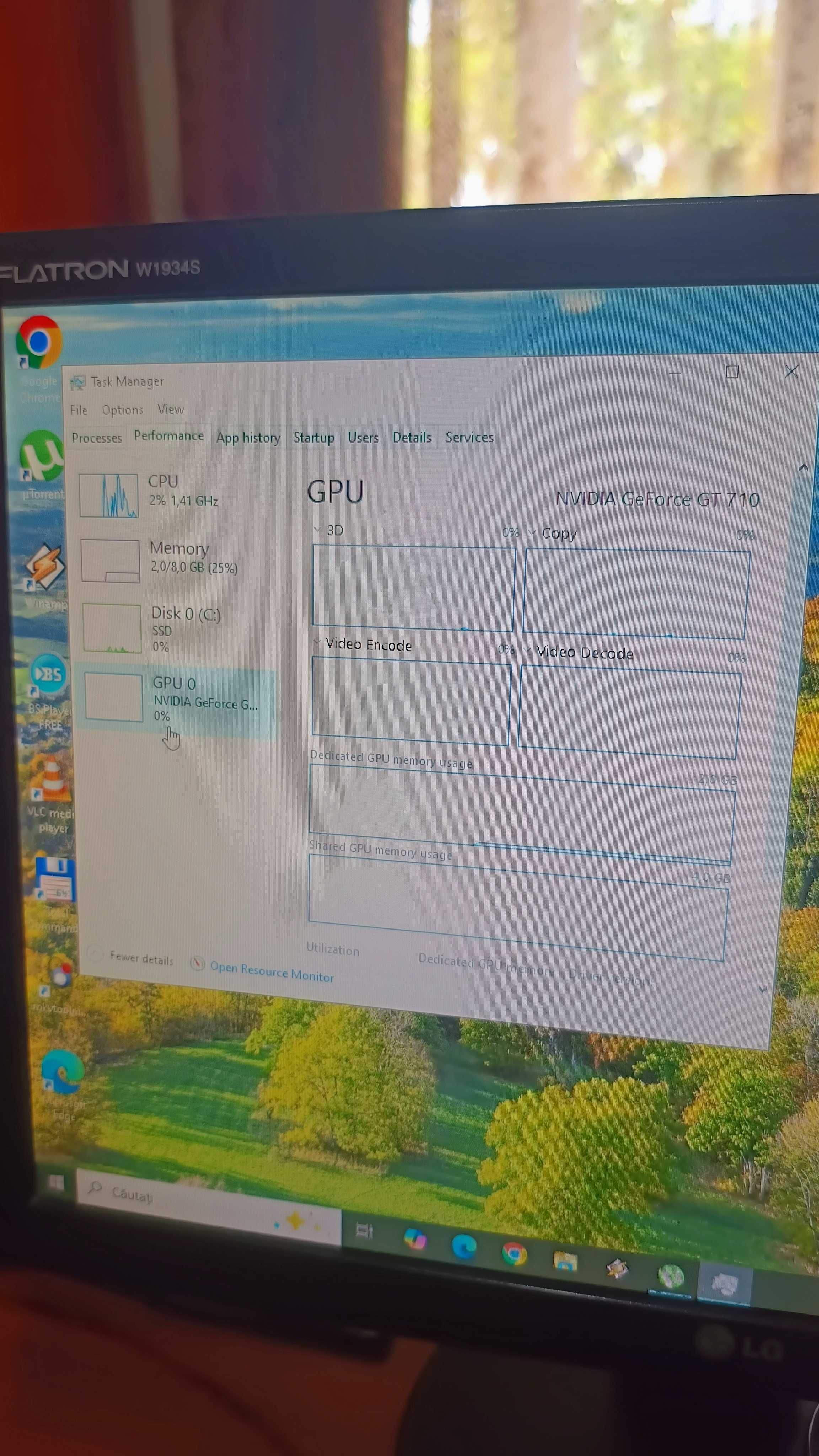
Task: Click the Disk 0 mini graph thumbnail
Action: point(112,628)
